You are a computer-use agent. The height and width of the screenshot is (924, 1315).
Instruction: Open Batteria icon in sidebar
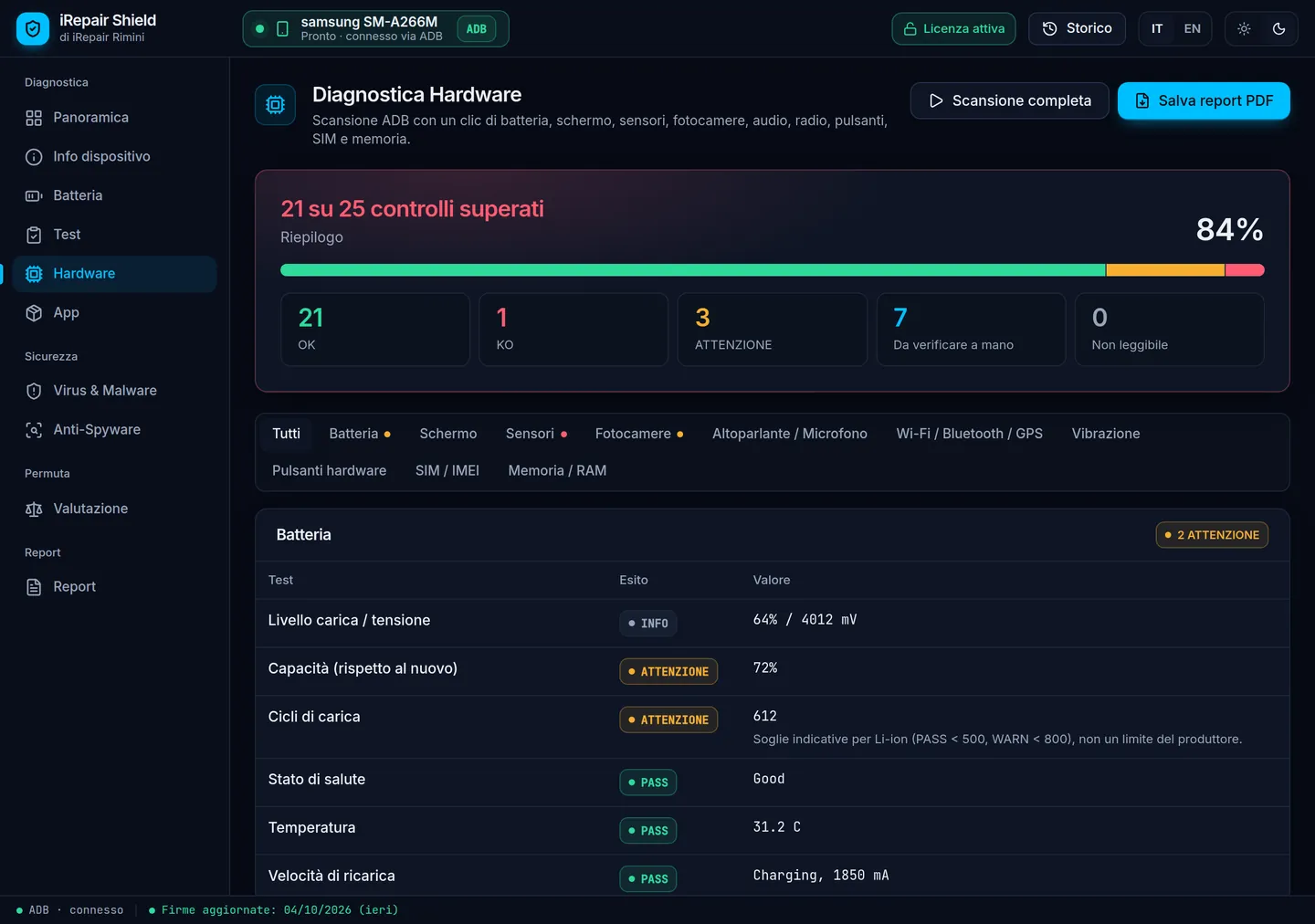[x=34, y=196]
